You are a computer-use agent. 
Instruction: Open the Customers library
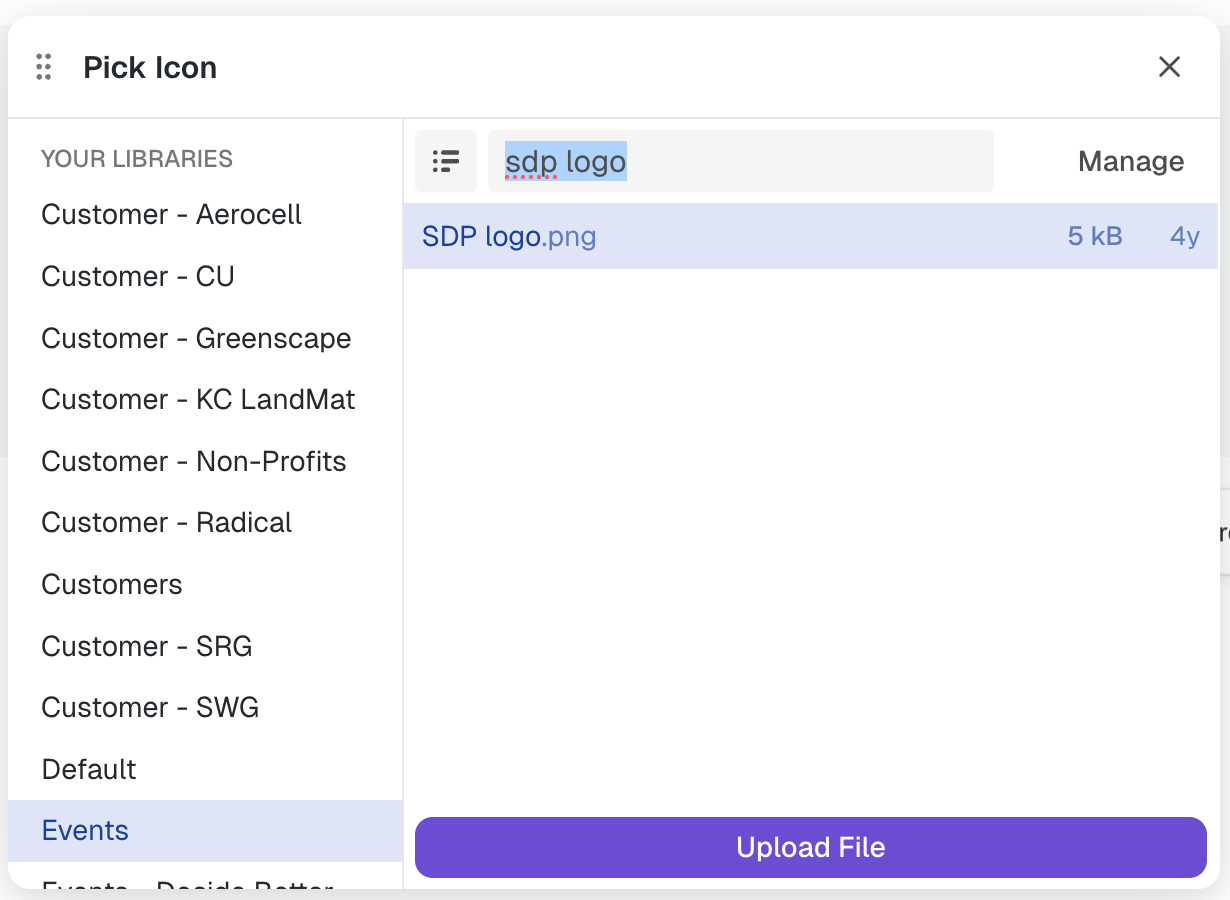pos(205,584)
